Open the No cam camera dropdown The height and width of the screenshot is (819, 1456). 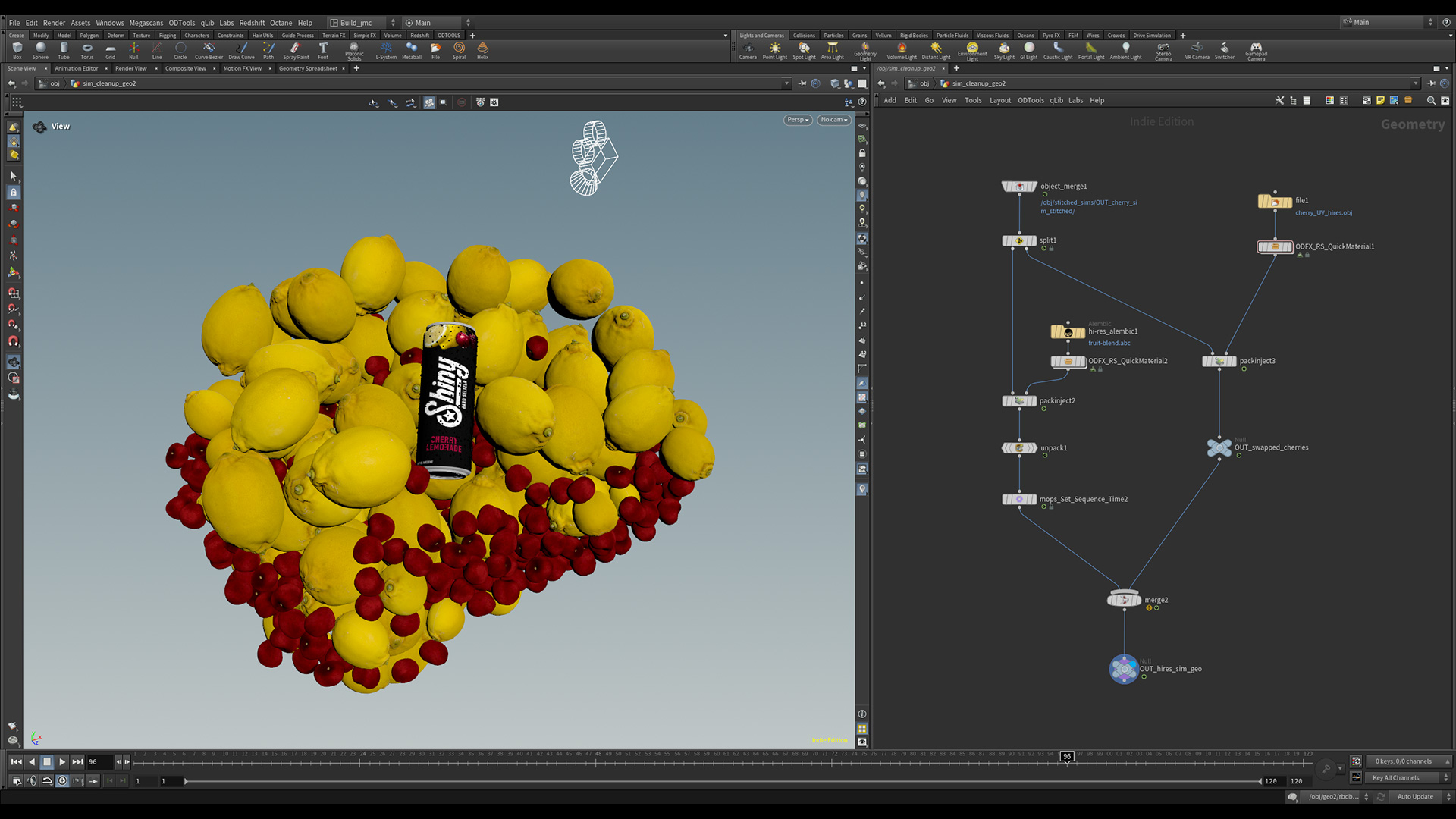click(833, 120)
